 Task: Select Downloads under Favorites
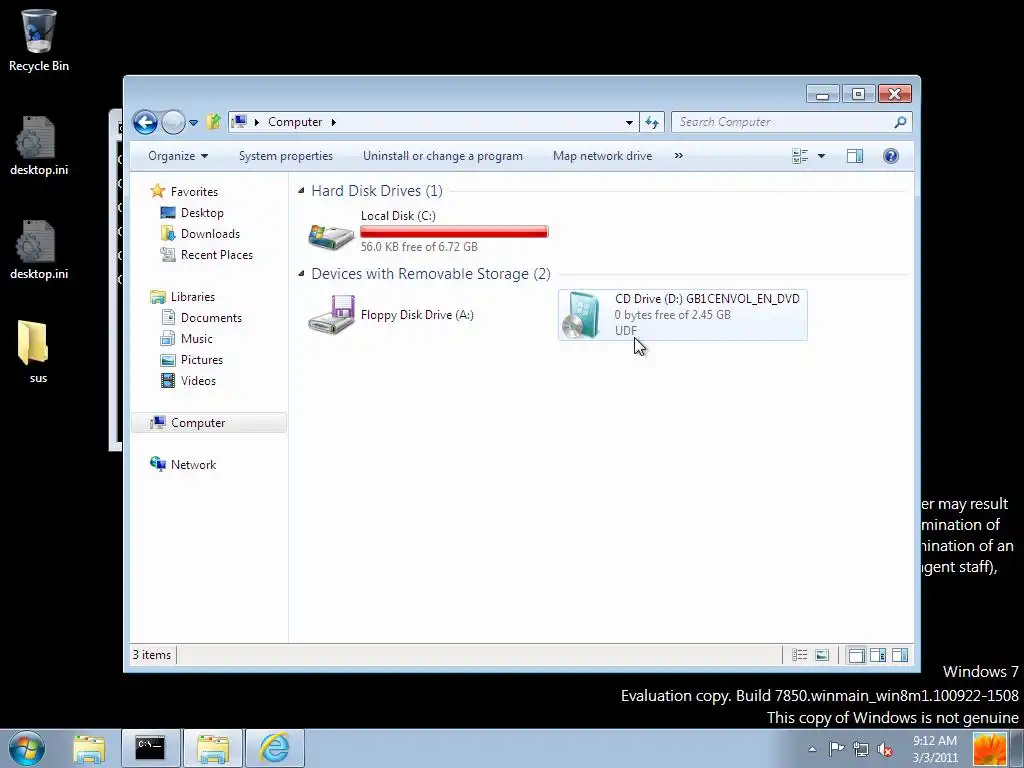point(210,234)
